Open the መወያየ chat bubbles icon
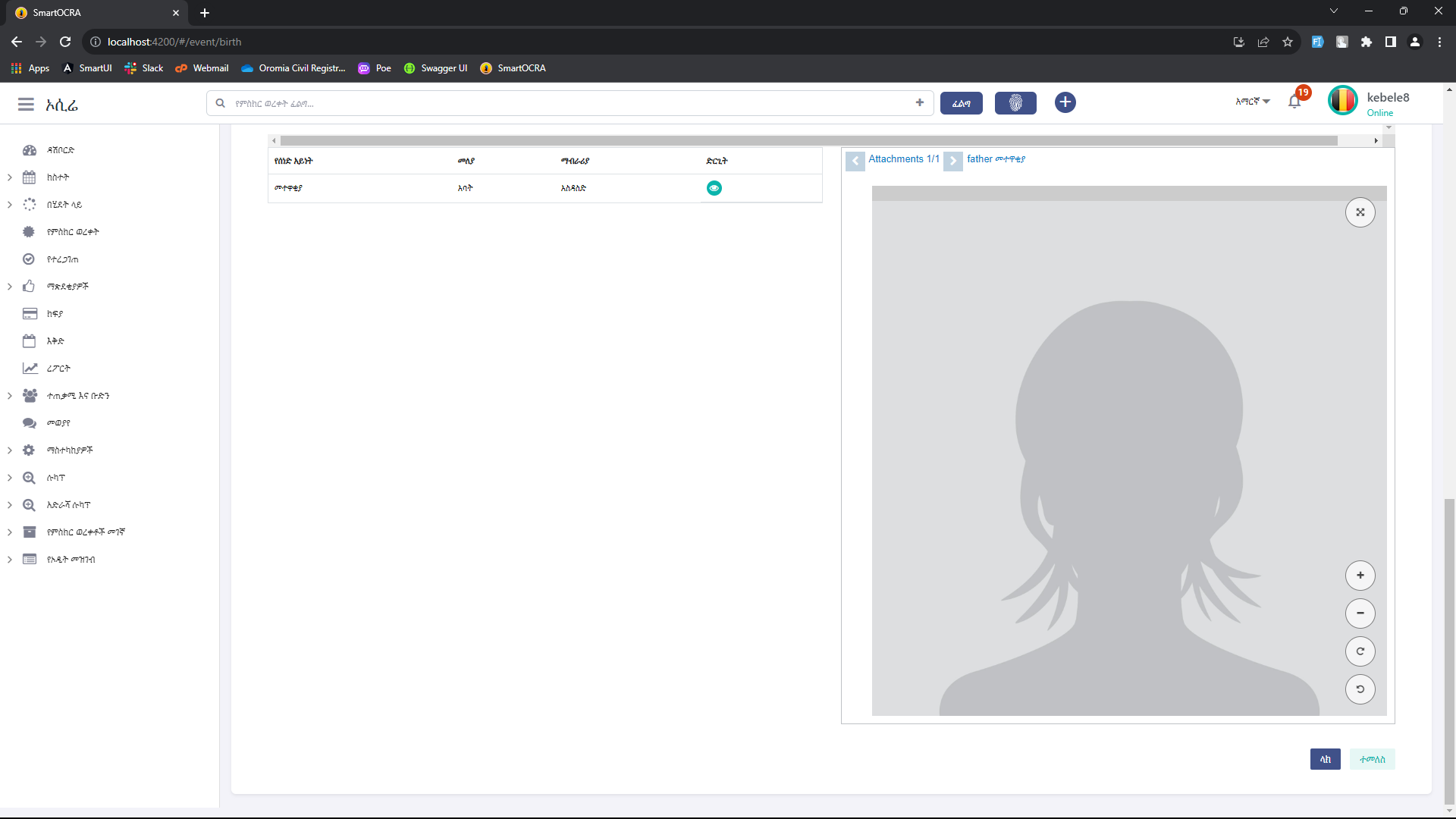This screenshot has width=1456, height=819. [x=30, y=423]
